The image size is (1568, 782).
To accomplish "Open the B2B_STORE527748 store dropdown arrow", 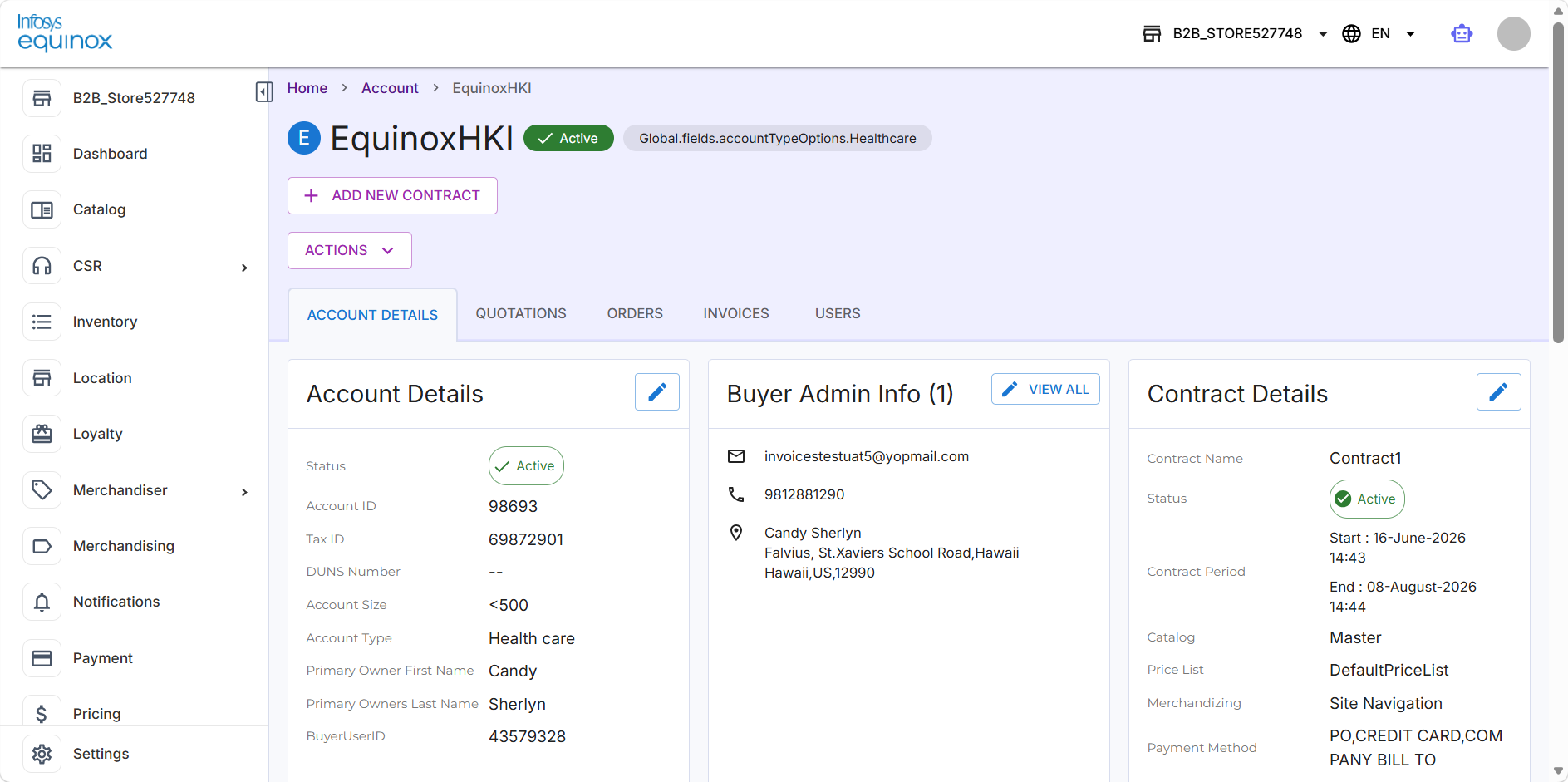I will [1323, 34].
